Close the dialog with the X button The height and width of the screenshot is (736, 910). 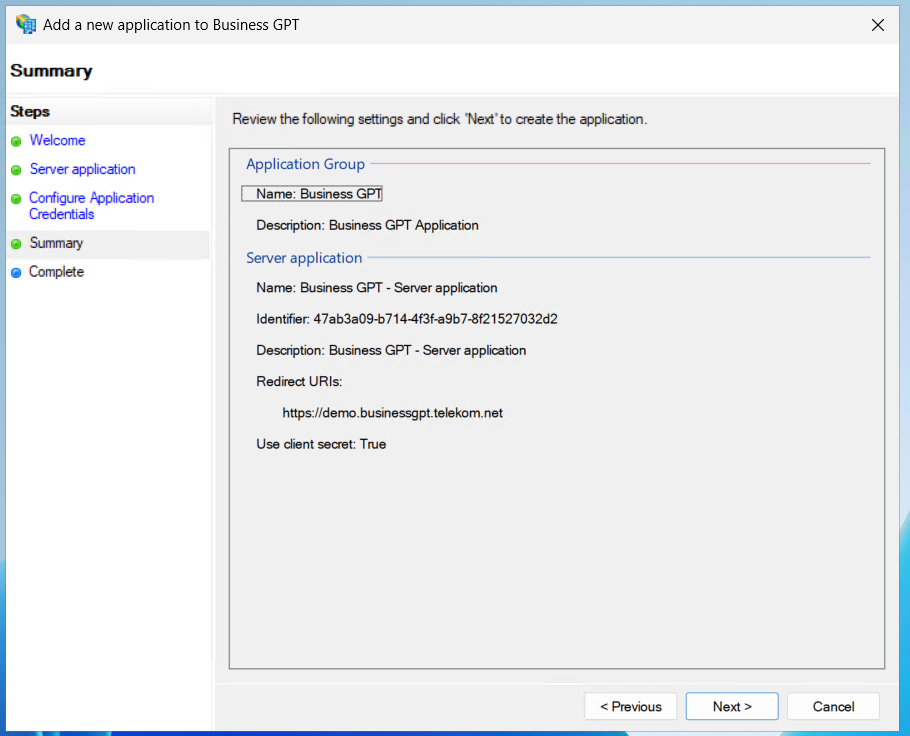[x=878, y=25]
